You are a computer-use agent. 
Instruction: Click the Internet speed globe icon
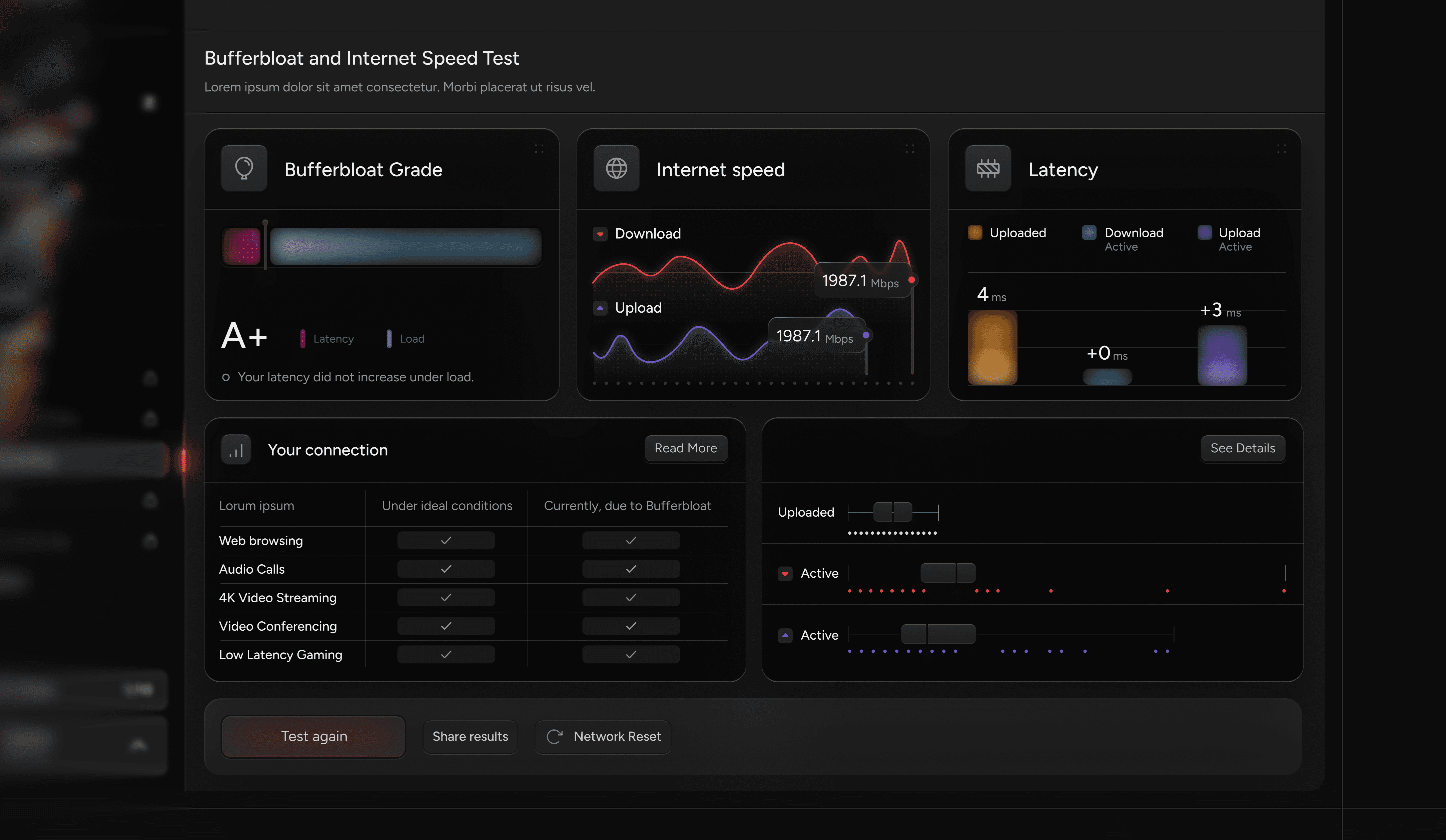[x=616, y=169]
